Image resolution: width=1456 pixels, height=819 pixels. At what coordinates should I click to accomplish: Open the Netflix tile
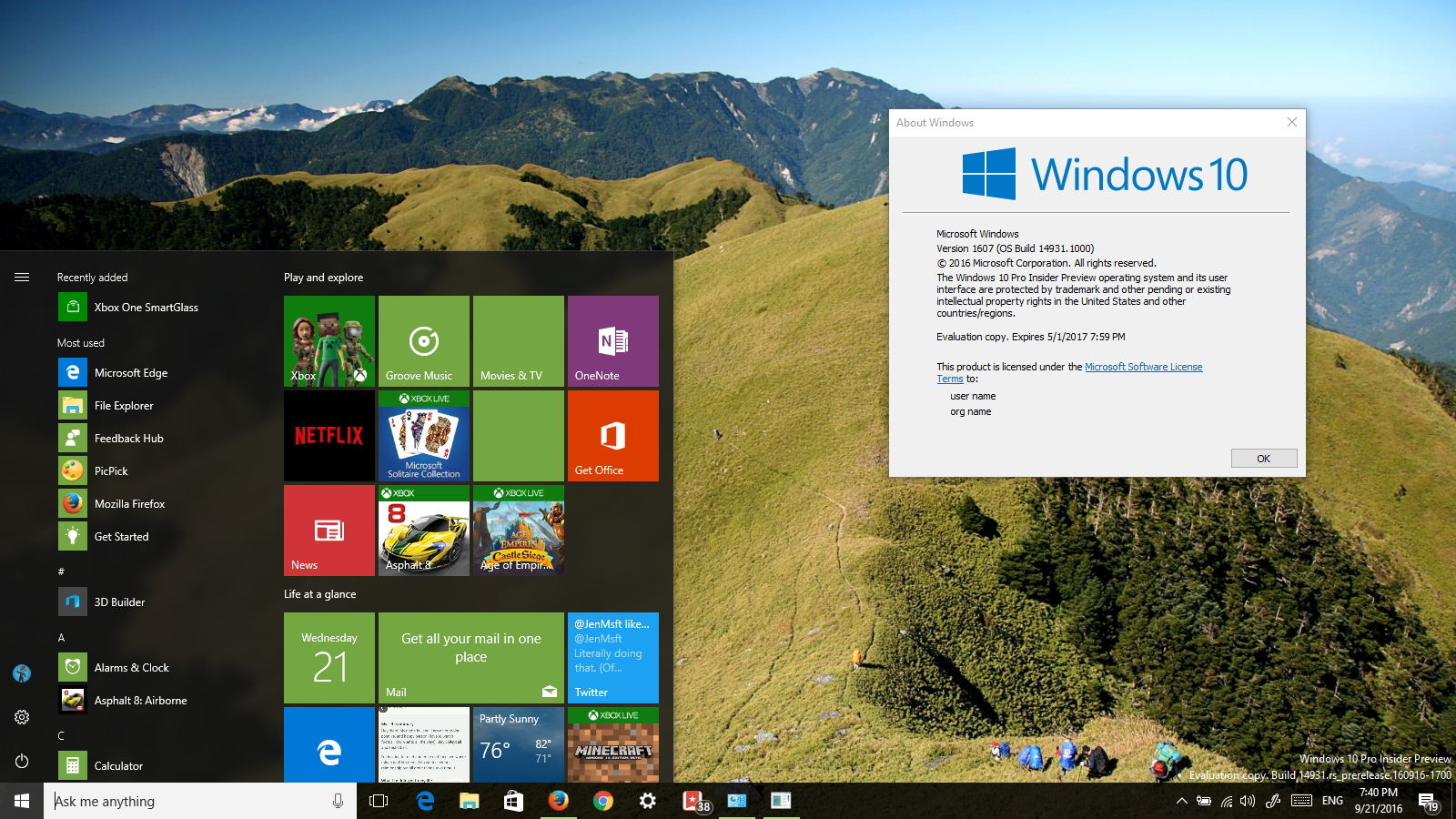pyautogui.click(x=329, y=436)
